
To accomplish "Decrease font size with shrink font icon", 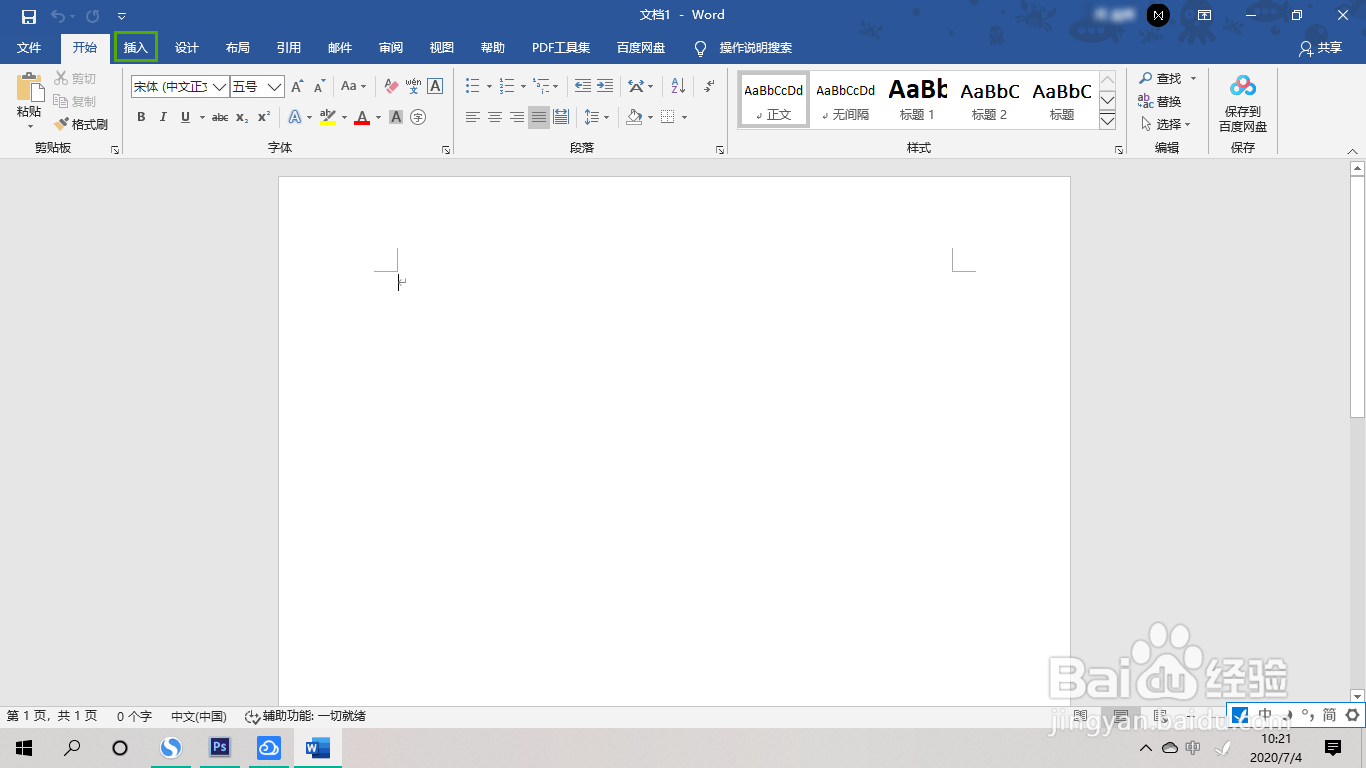I will click(x=320, y=87).
